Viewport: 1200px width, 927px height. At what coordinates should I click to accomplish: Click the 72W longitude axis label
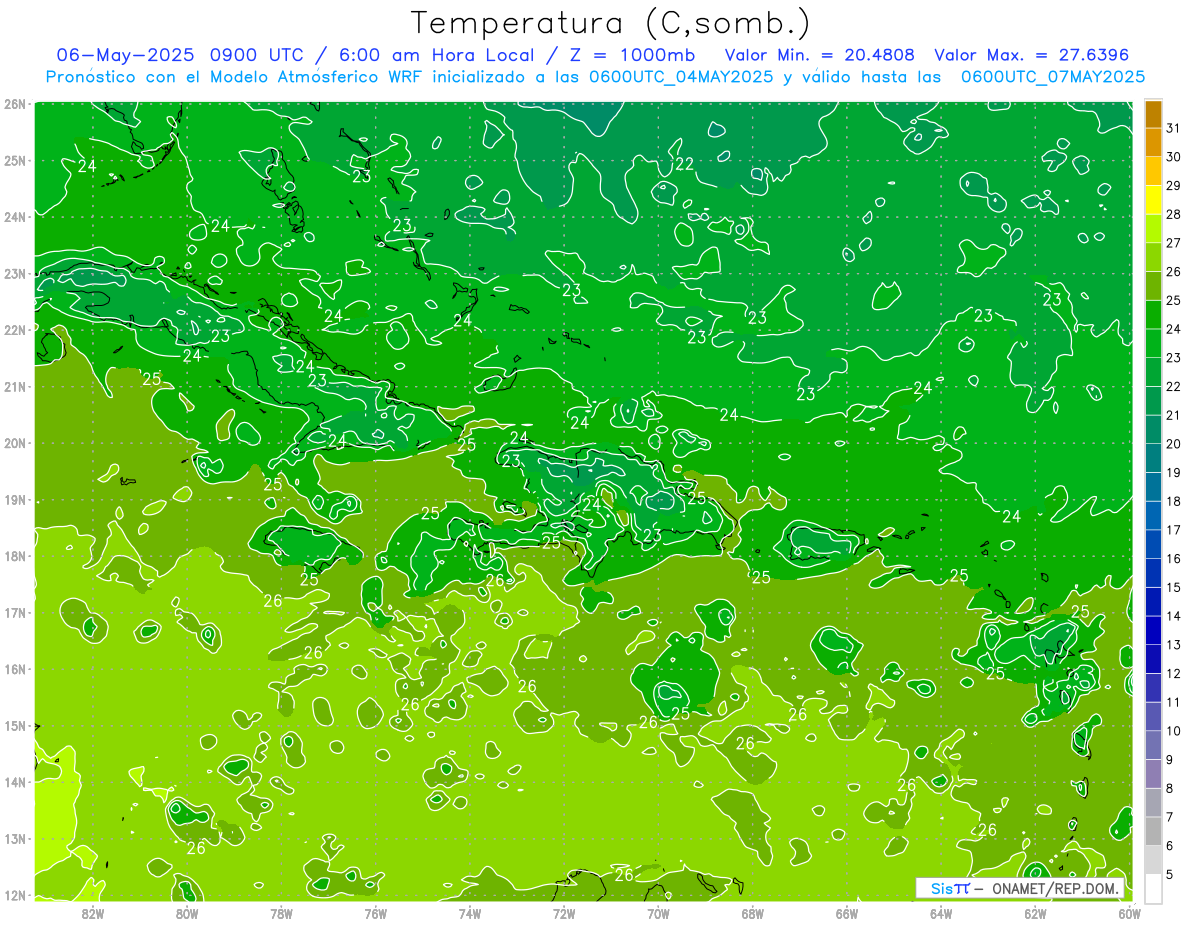(564, 914)
